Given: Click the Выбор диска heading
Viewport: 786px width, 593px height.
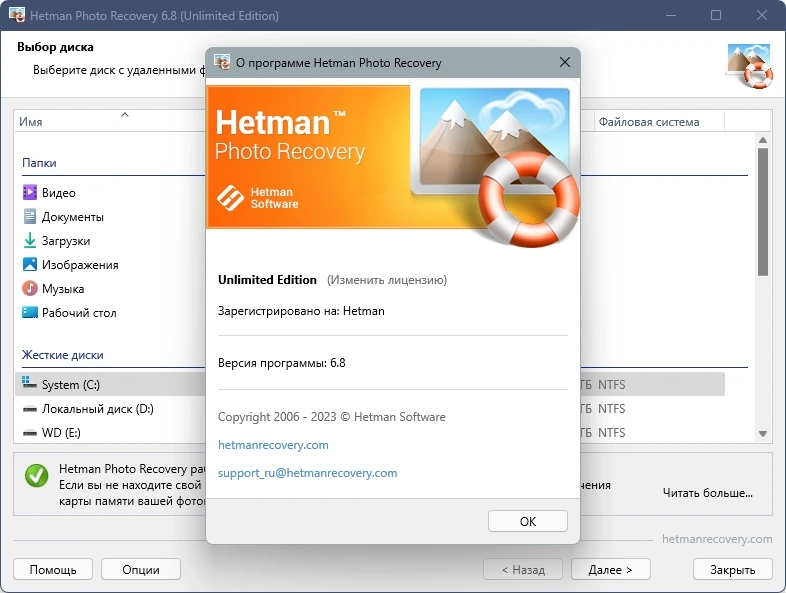Looking at the screenshot, I should pyautogui.click(x=55, y=47).
